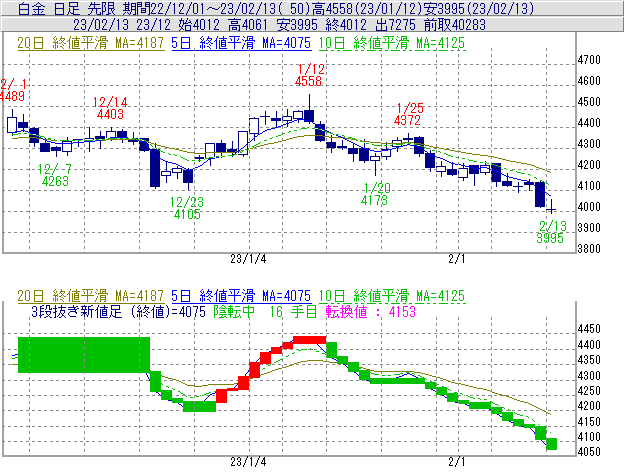Click the 10日 終値平滑 MA=4125 legend in candlestick chart
This screenshot has width=624, height=475.
(x=392, y=43)
